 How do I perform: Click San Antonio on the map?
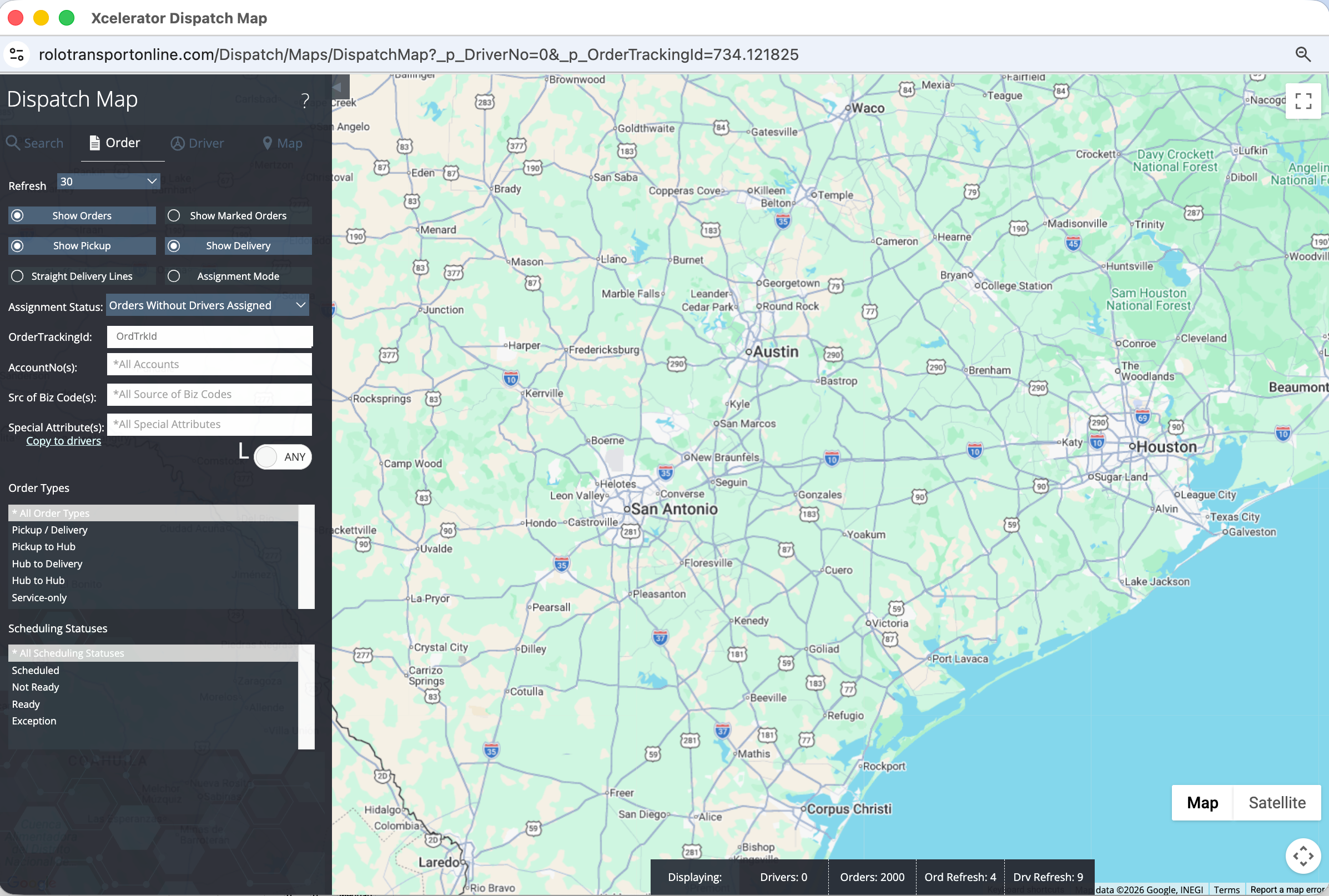673,509
